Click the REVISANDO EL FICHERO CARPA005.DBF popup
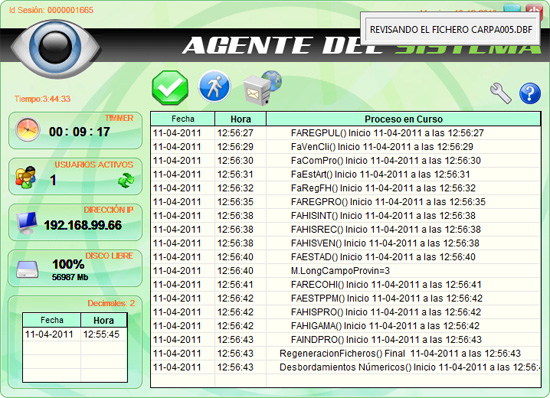 [x=450, y=29]
